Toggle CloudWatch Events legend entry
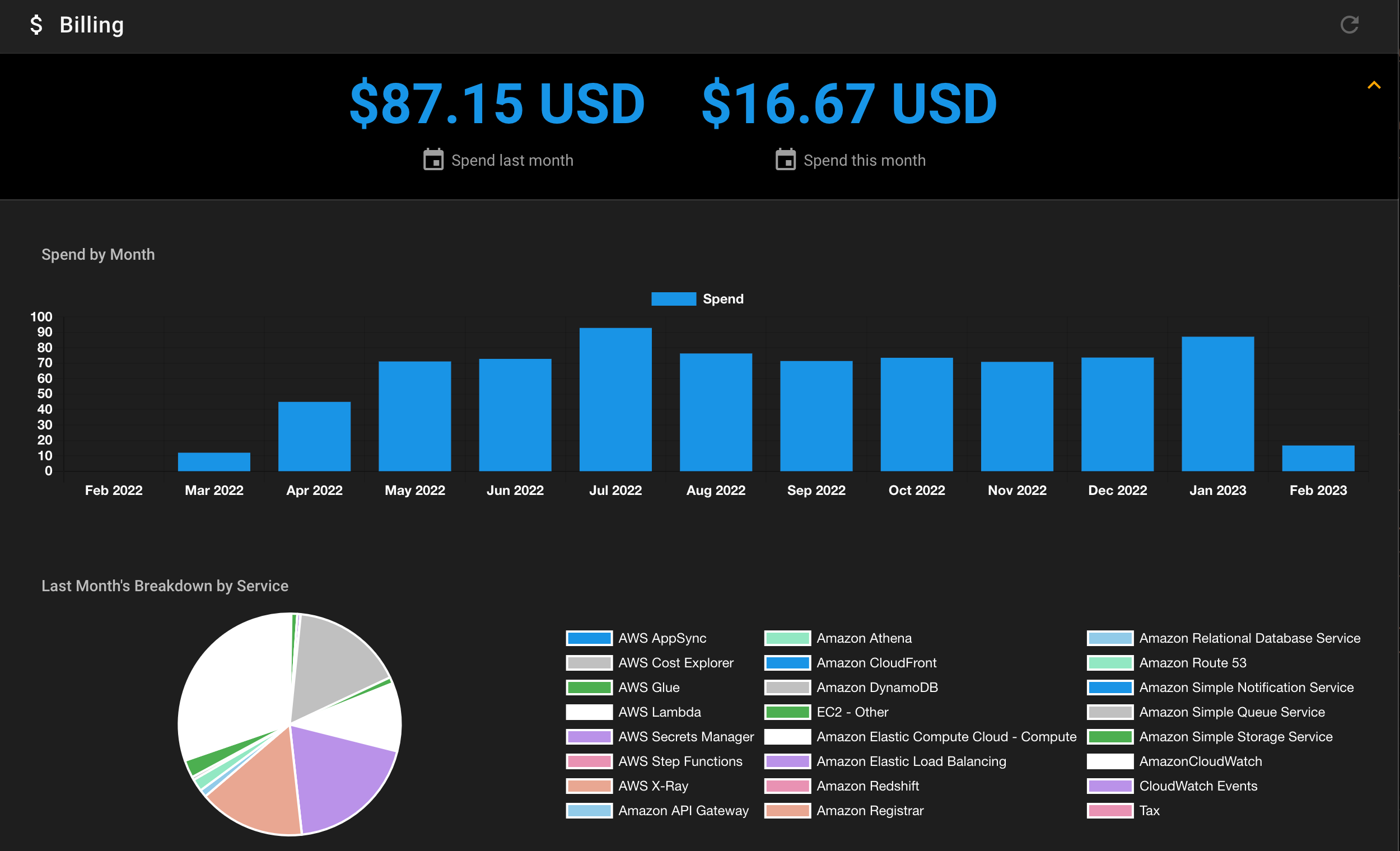 coord(1173,785)
